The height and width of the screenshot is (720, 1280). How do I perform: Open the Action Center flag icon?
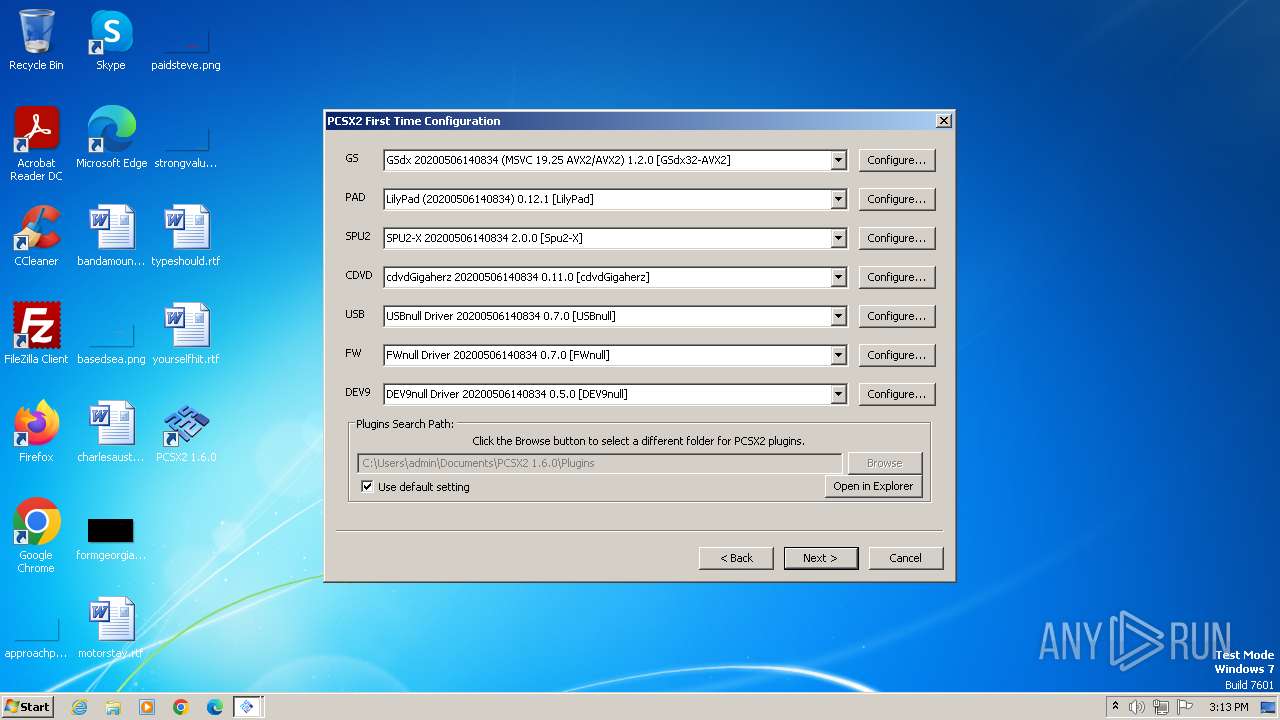(1184, 707)
